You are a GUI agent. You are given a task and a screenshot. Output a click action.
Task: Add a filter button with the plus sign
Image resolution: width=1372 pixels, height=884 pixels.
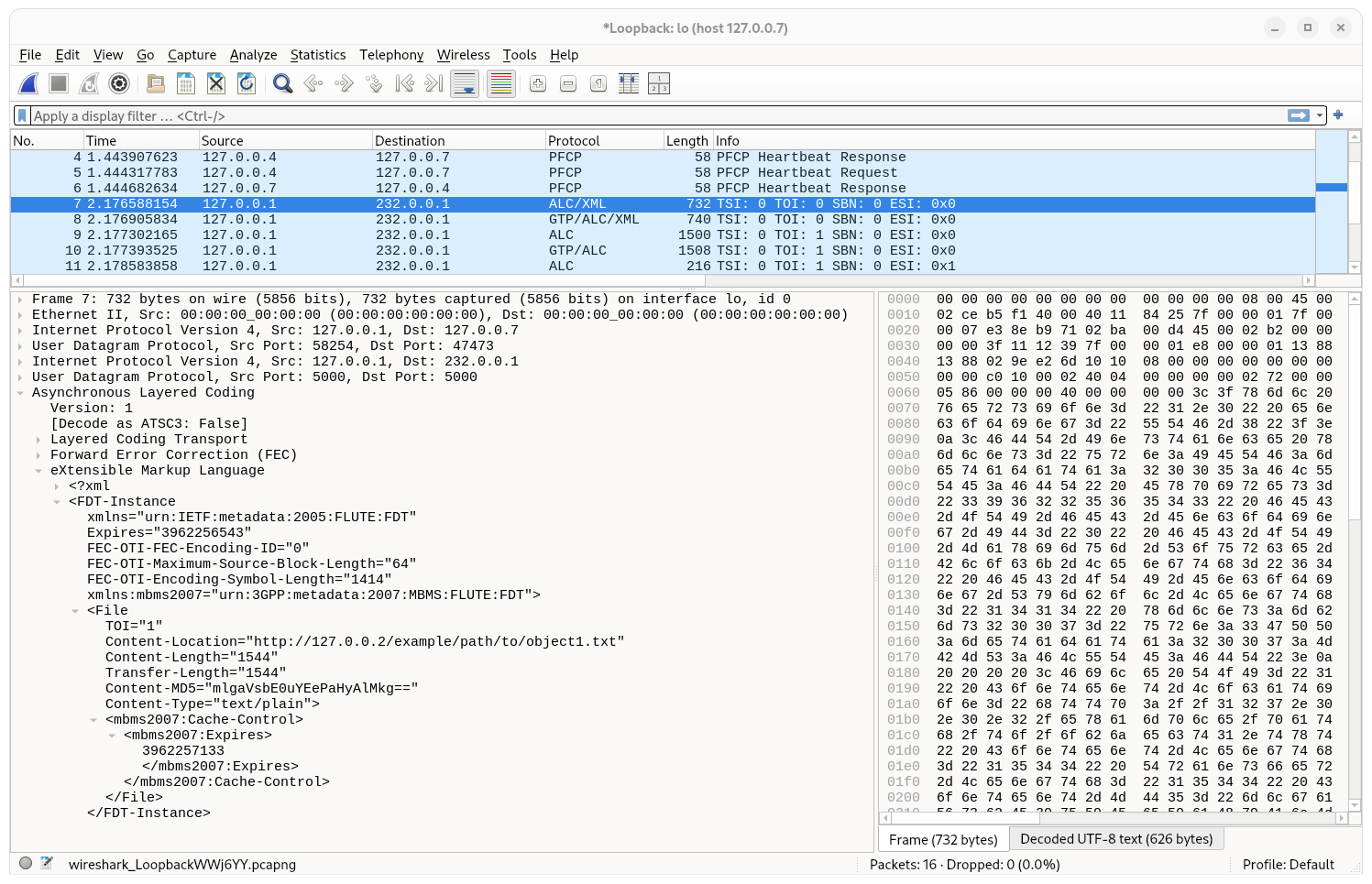(1338, 115)
